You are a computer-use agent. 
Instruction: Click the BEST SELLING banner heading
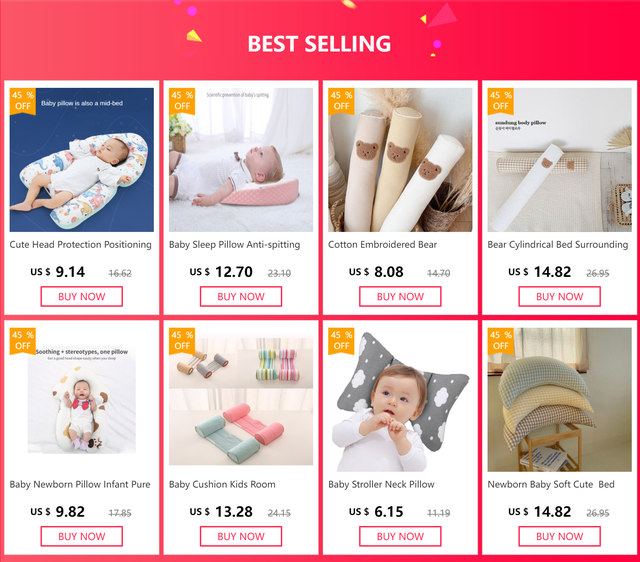[x=319, y=44]
